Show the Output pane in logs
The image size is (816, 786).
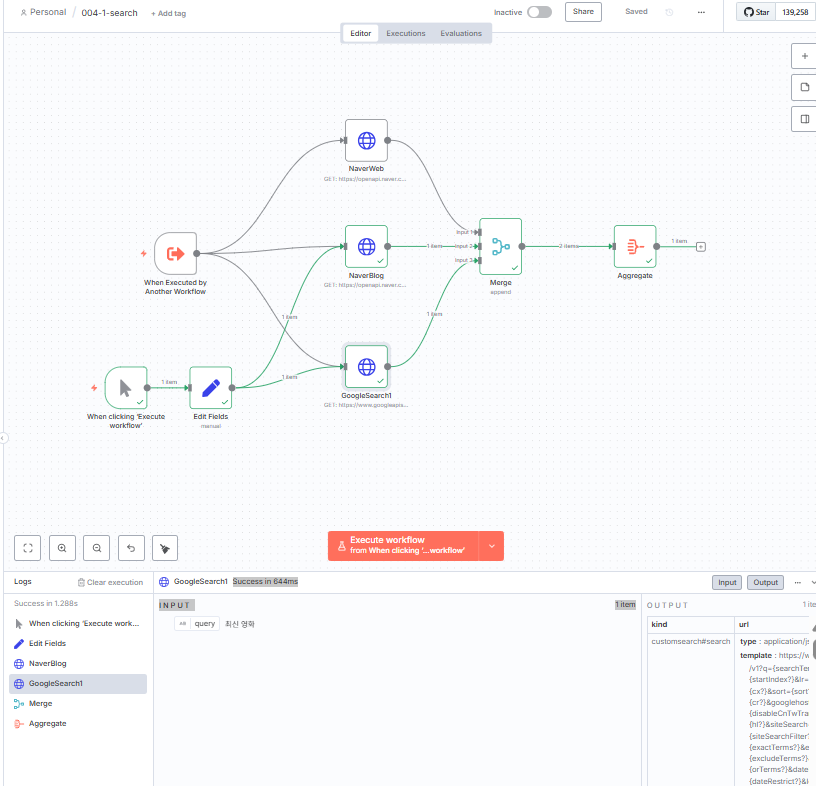pyautogui.click(x=765, y=582)
